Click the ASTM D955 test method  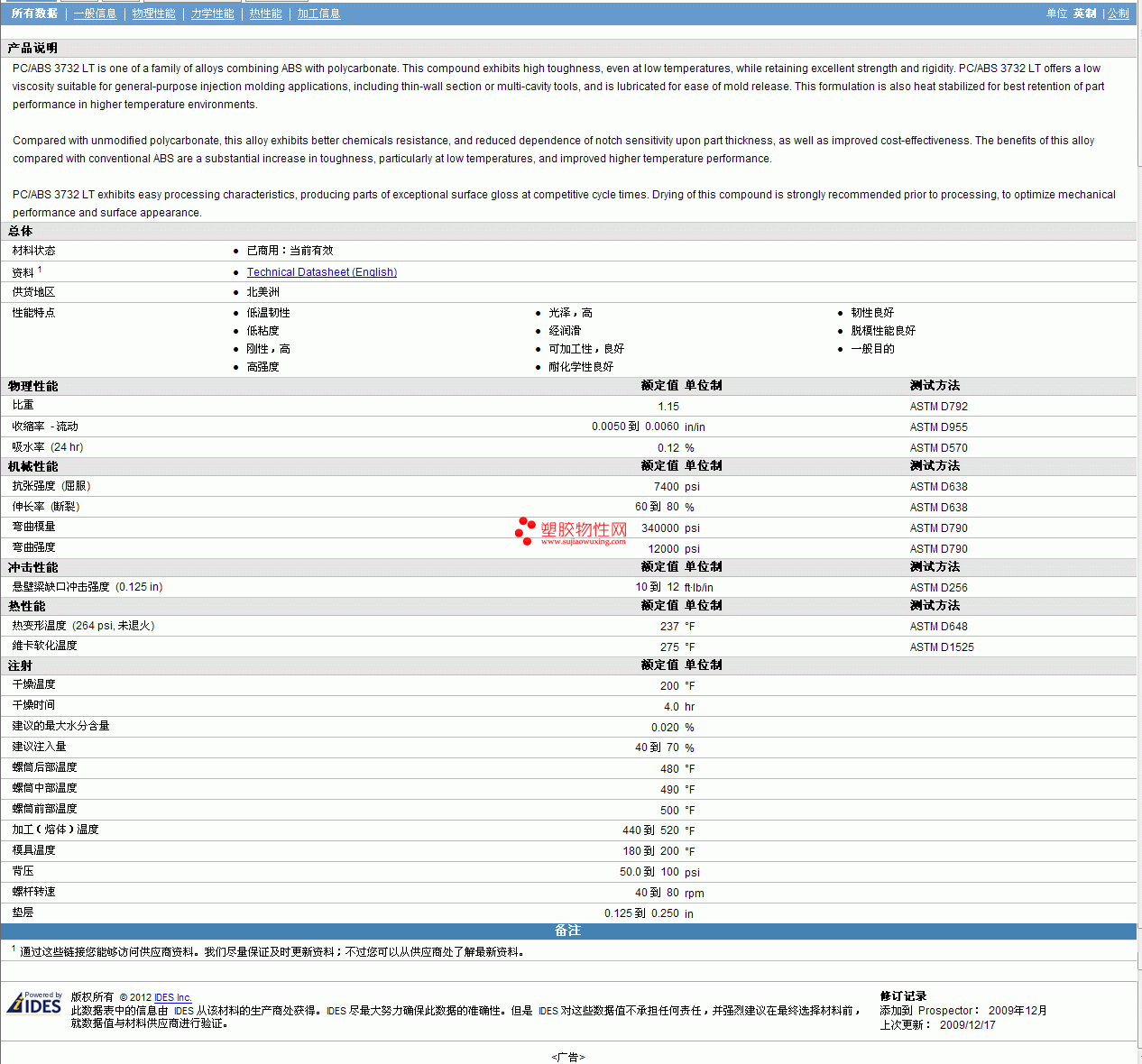939,427
